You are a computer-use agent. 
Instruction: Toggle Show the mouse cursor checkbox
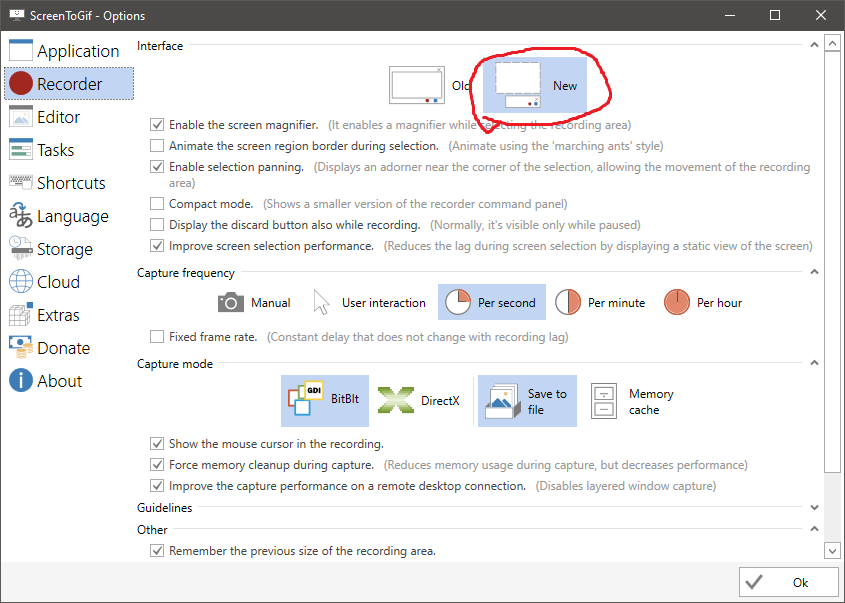[157, 443]
